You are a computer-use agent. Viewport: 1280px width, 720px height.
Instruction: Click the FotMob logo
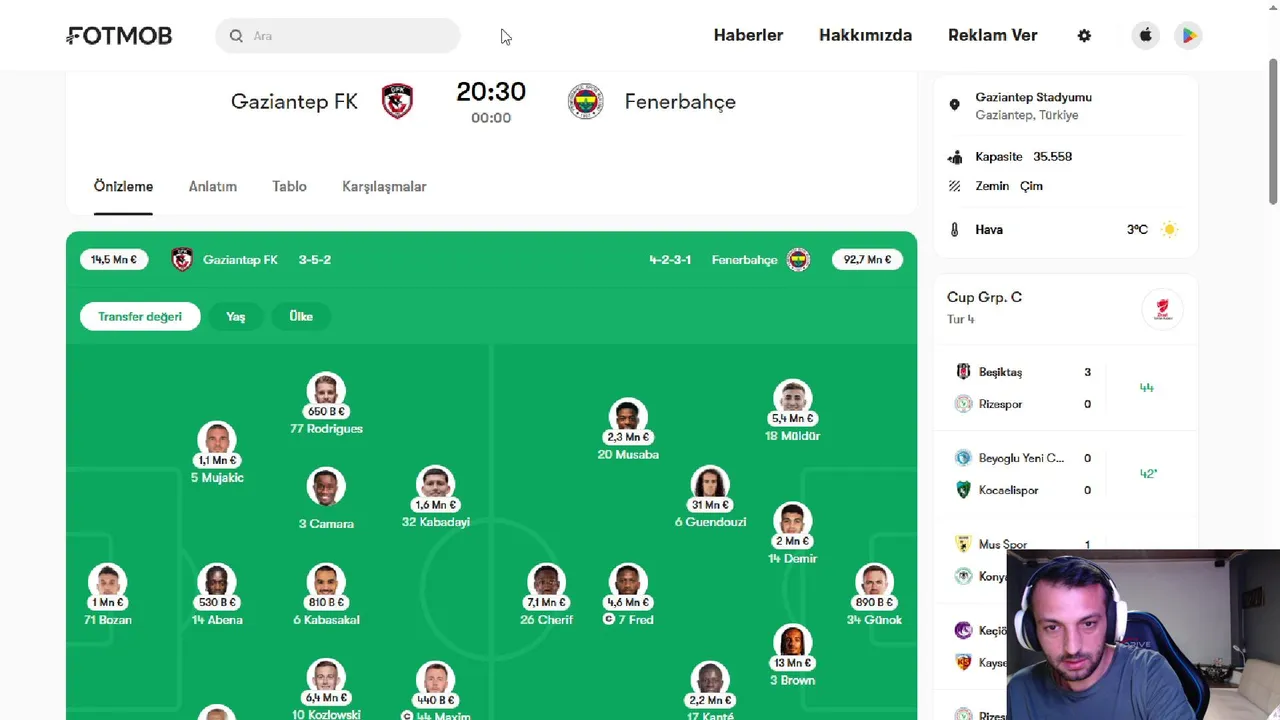tap(119, 36)
